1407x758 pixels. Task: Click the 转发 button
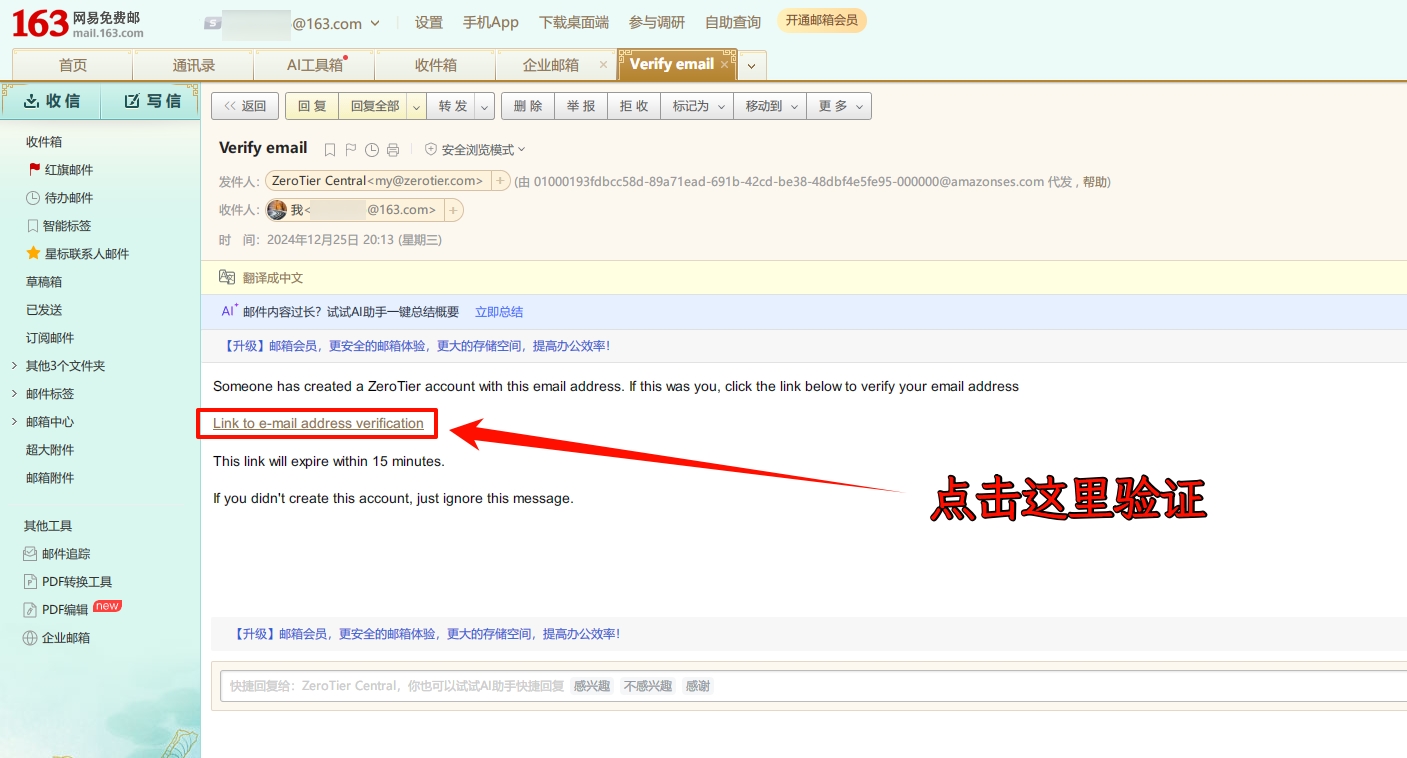[x=452, y=106]
